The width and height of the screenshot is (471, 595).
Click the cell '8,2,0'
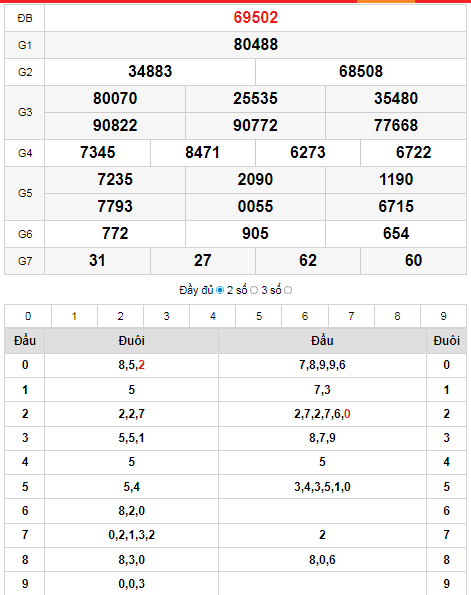132,511
